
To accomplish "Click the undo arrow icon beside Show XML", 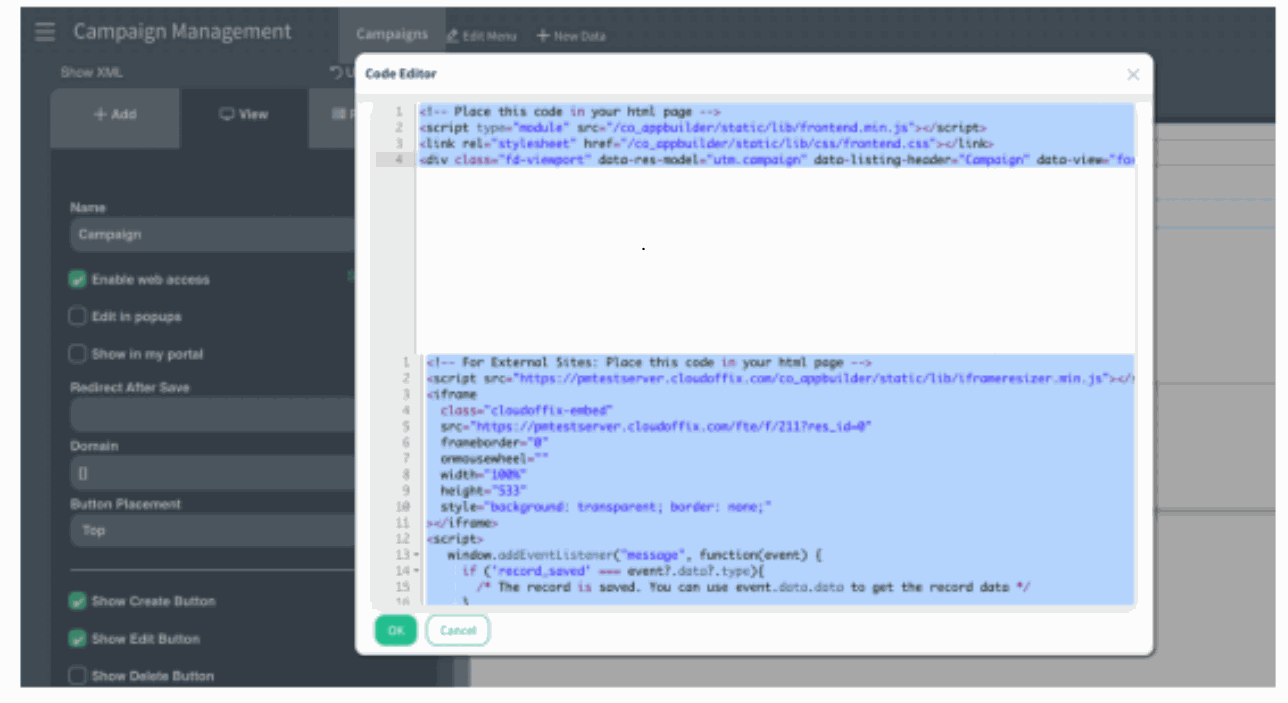I will pos(336,73).
